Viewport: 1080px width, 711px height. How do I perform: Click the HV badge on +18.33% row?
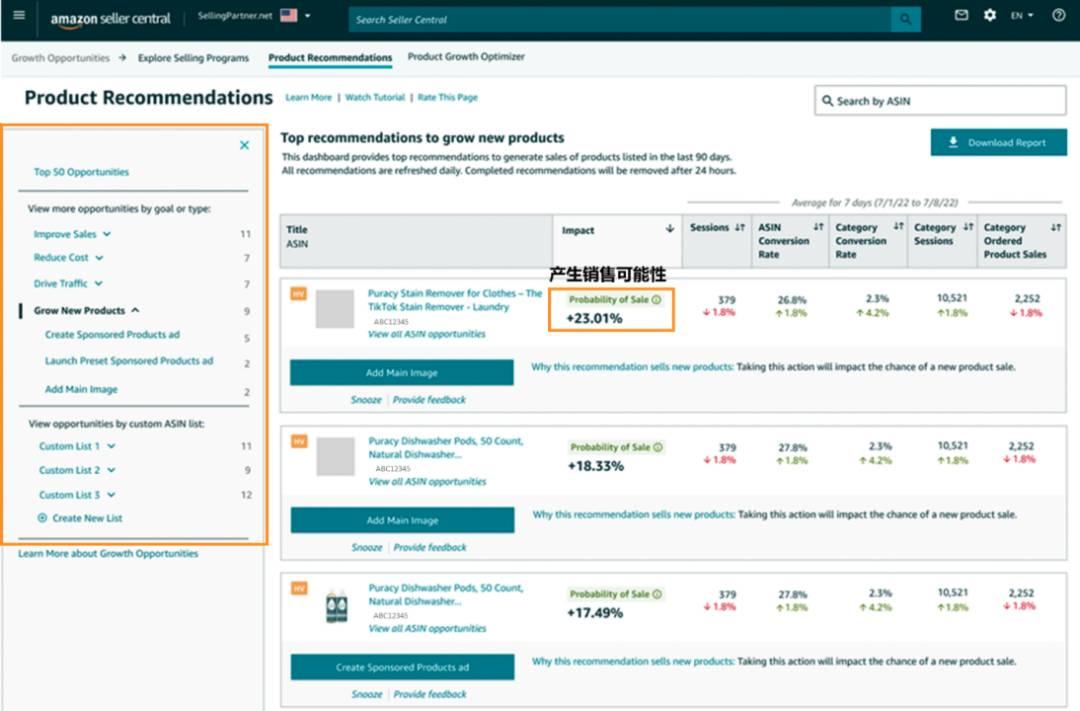point(299,441)
